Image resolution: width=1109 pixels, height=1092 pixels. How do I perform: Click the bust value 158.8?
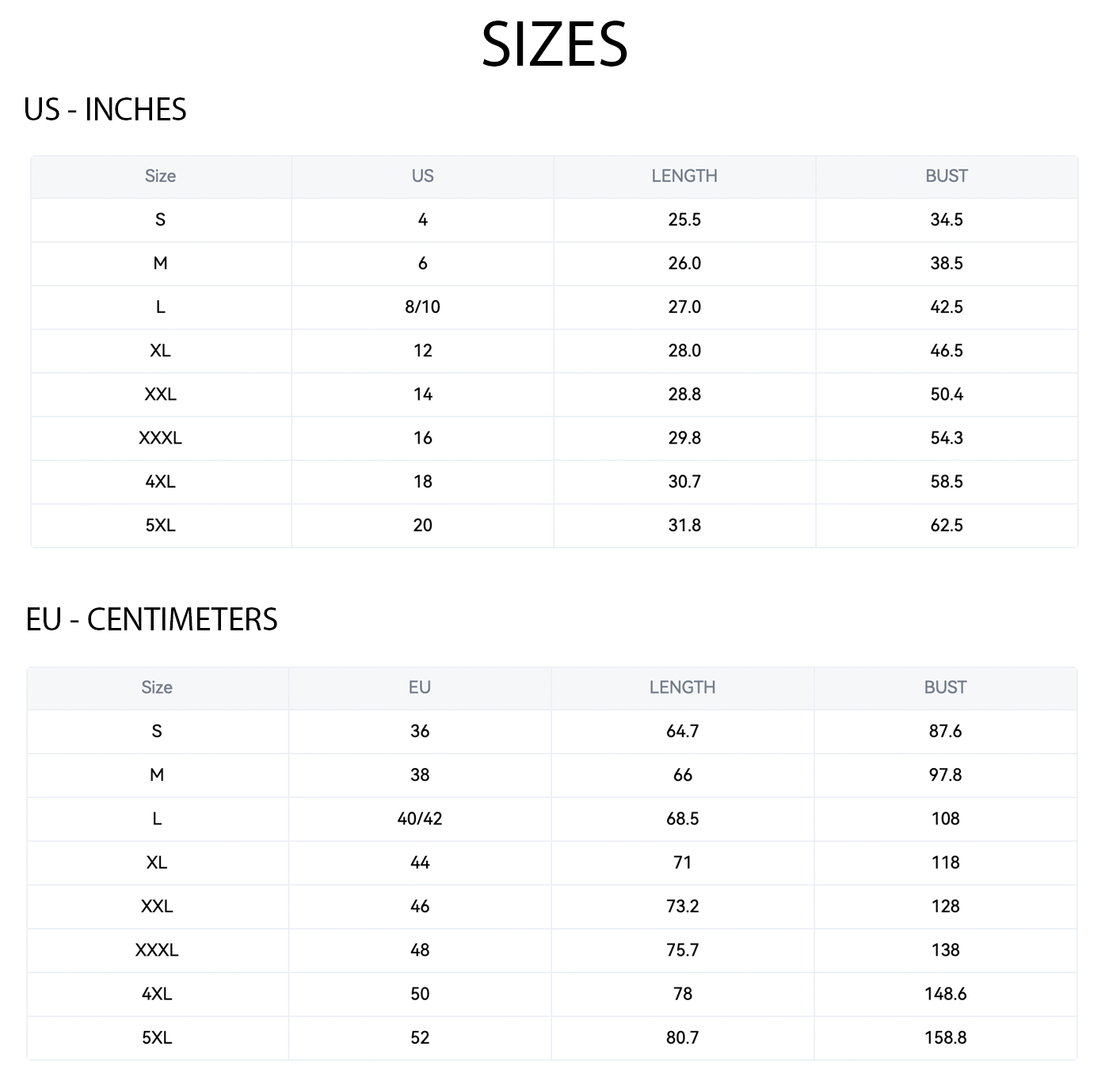coord(945,1037)
